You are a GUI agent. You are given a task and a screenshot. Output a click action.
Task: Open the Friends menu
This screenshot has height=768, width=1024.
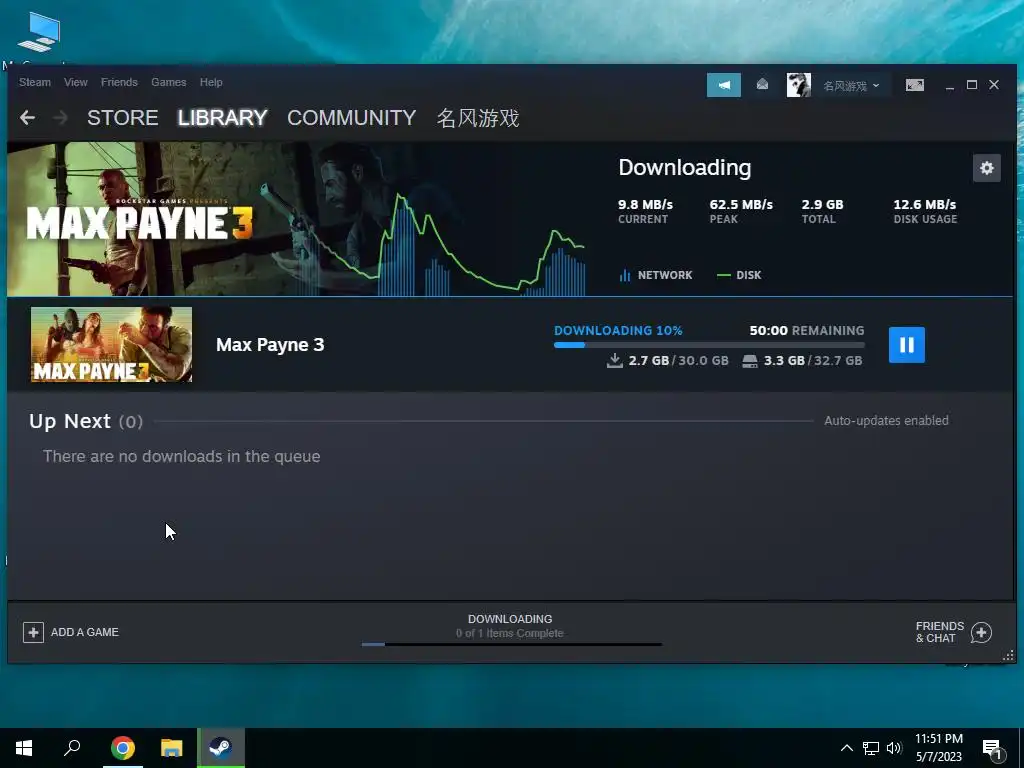click(119, 82)
